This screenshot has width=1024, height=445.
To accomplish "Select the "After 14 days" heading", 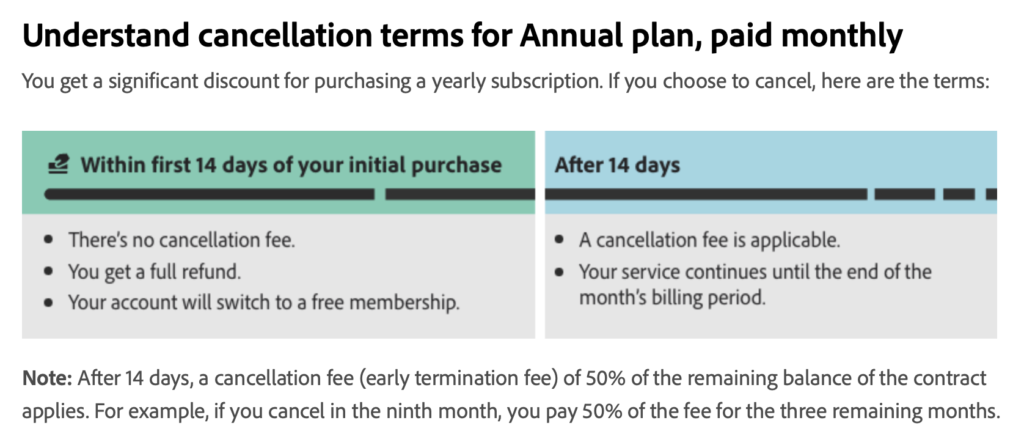I will [617, 165].
